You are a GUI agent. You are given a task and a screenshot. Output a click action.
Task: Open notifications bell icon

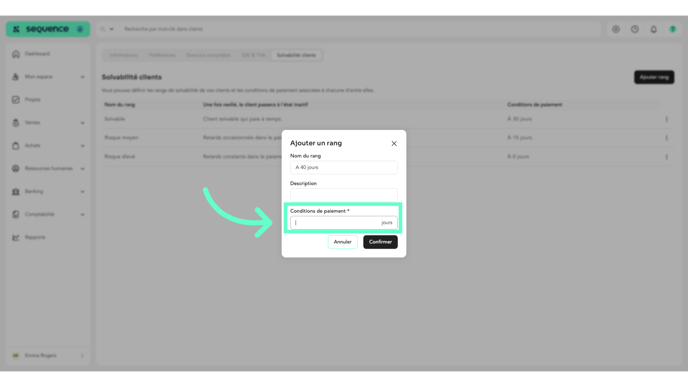[654, 29]
